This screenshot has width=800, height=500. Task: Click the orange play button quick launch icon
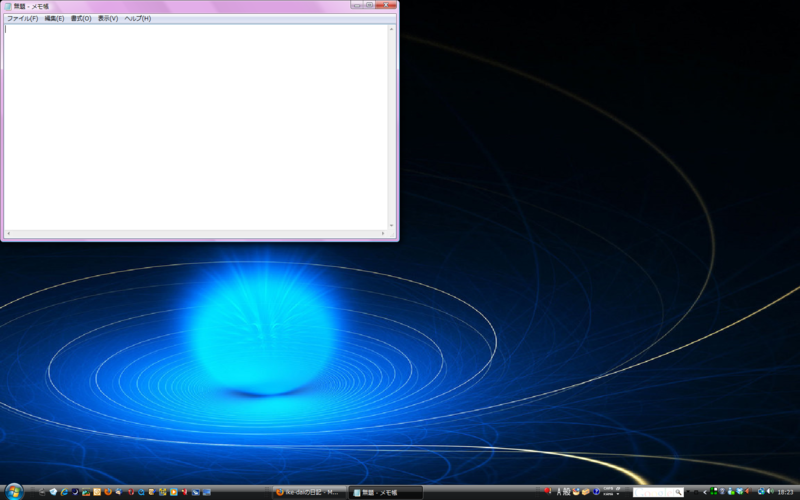click(x=173, y=492)
